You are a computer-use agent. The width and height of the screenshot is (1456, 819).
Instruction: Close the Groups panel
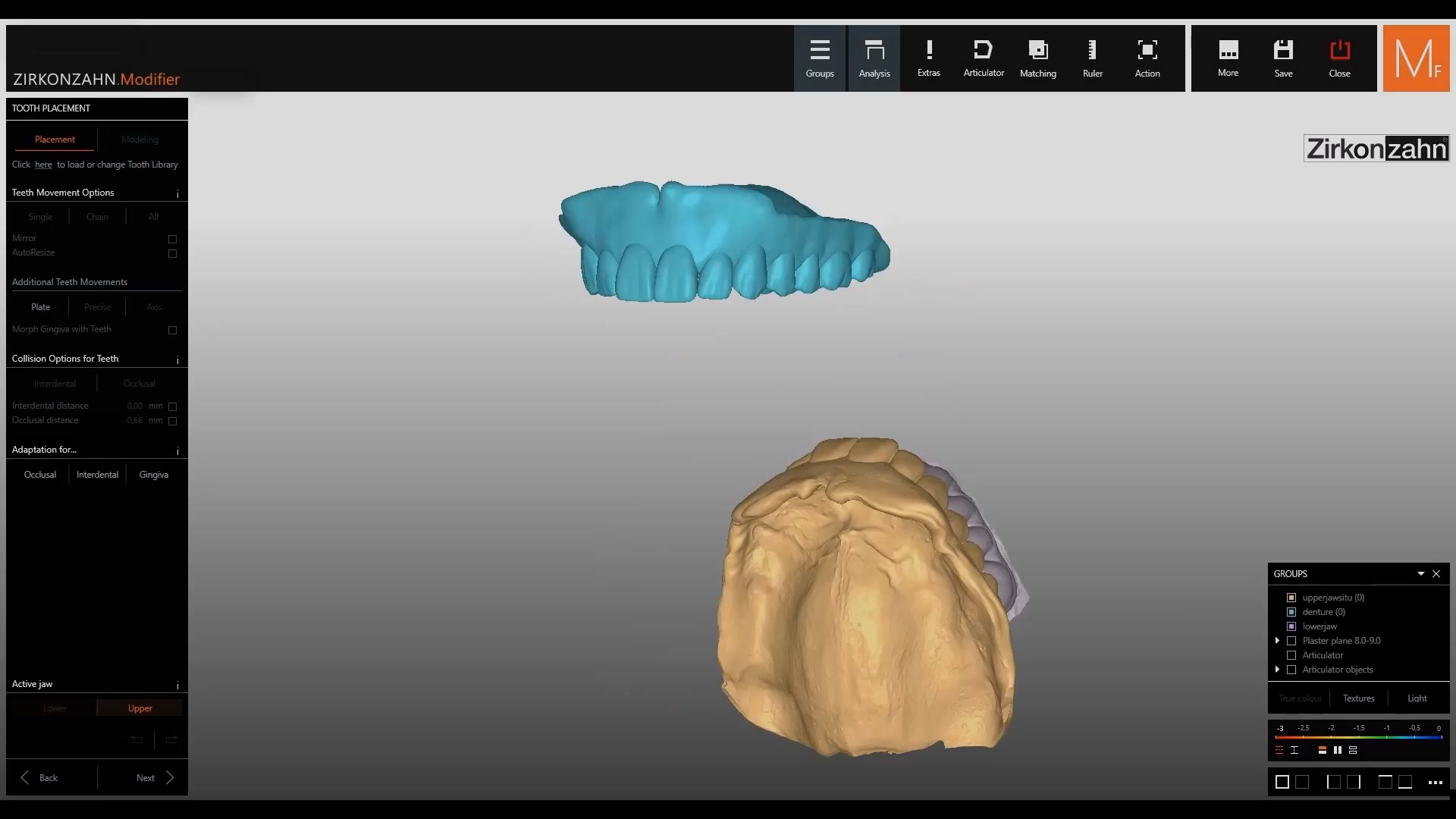click(x=1436, y=574)
